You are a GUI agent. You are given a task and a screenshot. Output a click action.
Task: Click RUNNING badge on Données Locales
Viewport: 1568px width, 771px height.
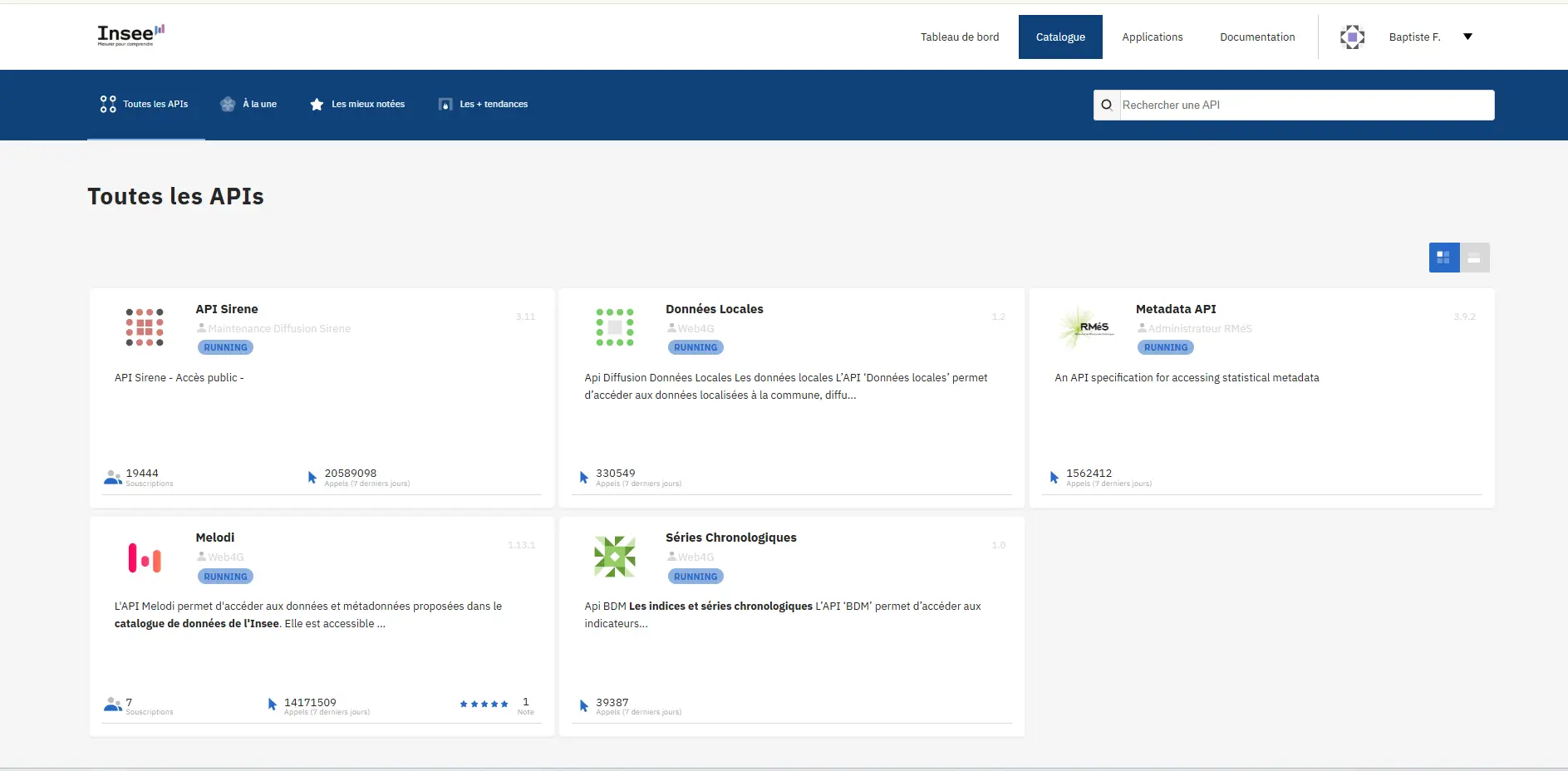(x=696, y=347)
